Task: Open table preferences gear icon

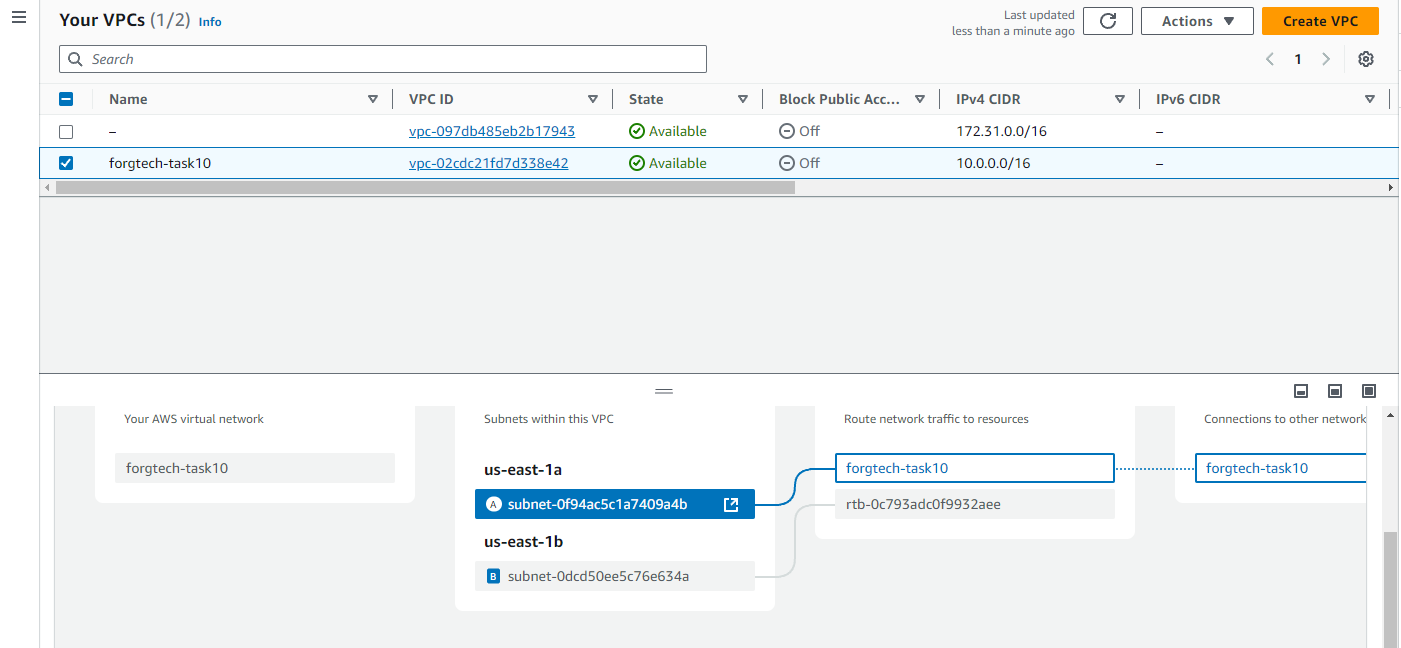Action: 1365,59
